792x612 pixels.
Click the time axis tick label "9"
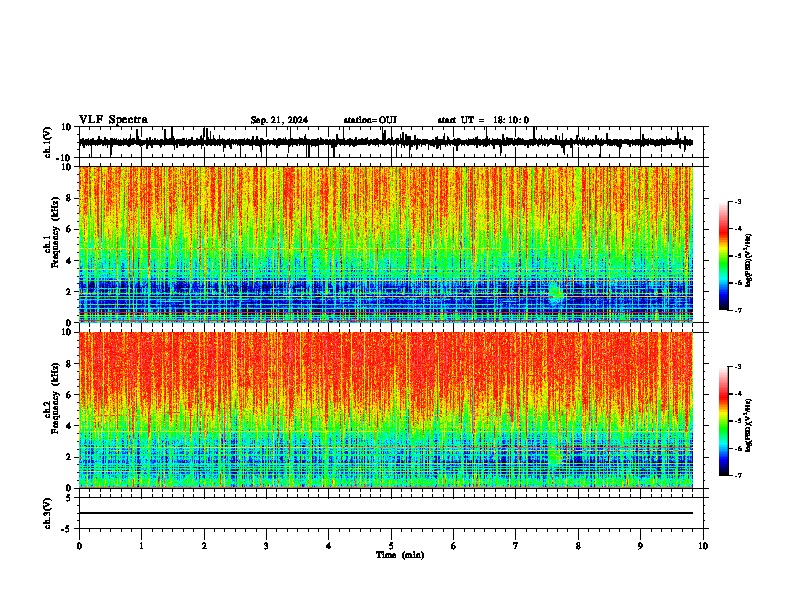(640, 546)
